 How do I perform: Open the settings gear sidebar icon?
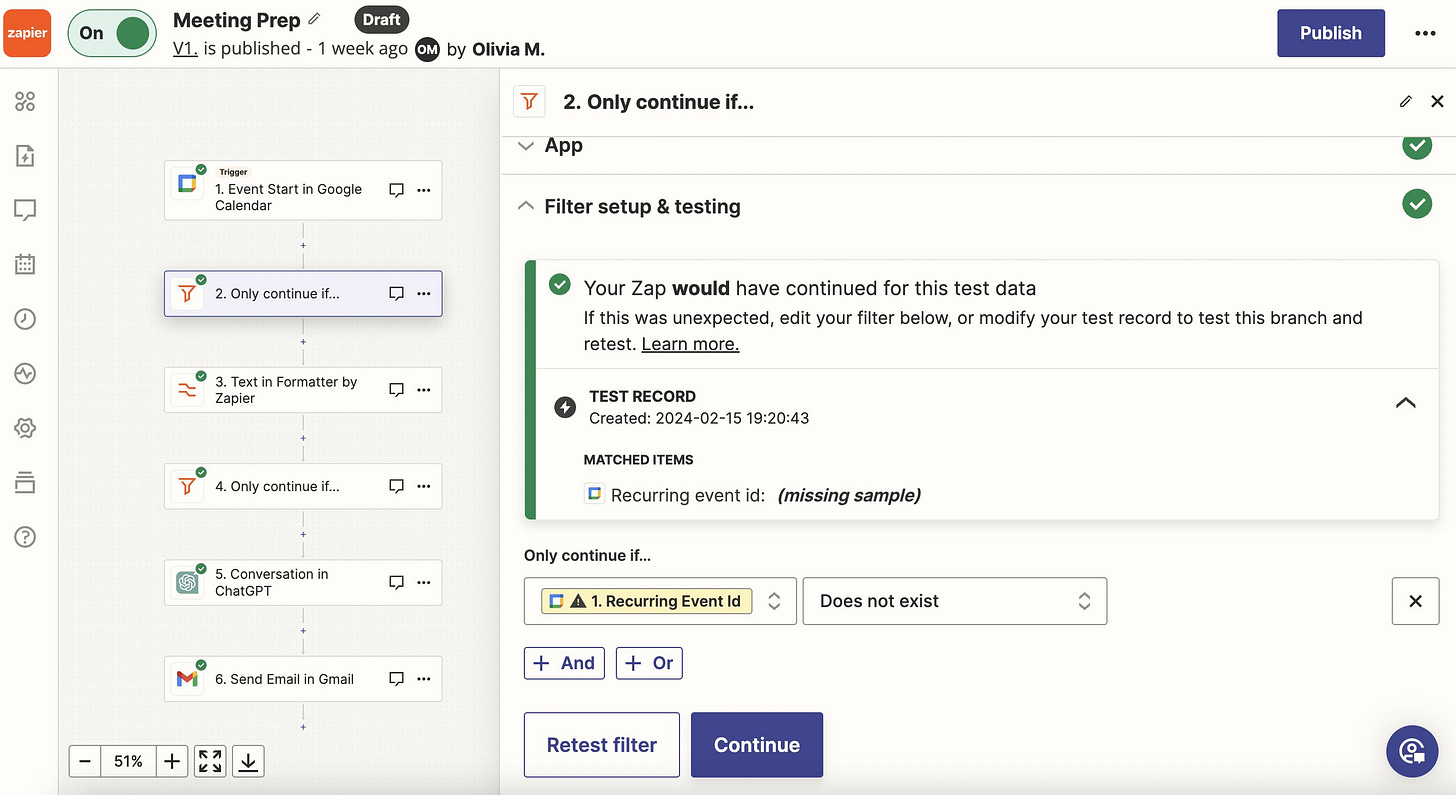pos(25,428)
